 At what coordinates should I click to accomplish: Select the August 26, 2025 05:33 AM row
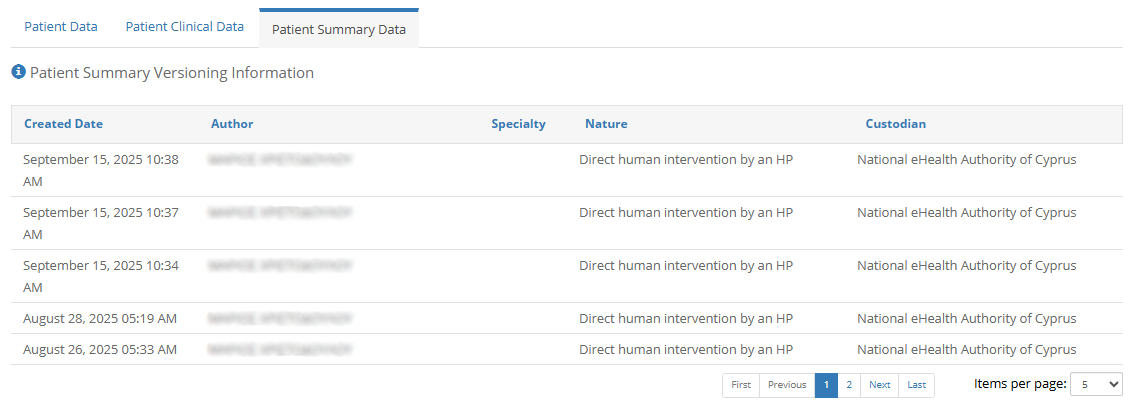coord(100,349)
